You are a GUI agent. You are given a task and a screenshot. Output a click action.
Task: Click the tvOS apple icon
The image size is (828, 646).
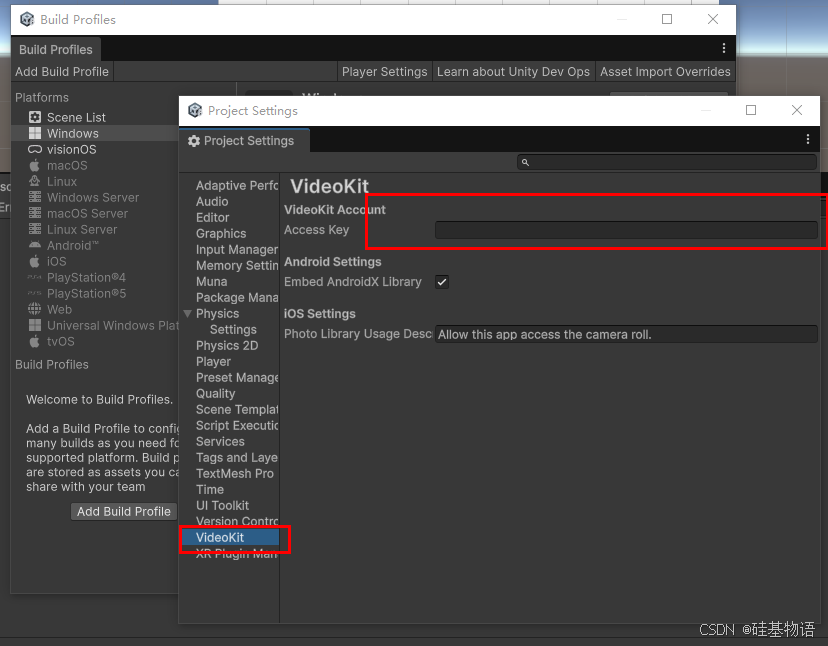(x=35, y=341)
